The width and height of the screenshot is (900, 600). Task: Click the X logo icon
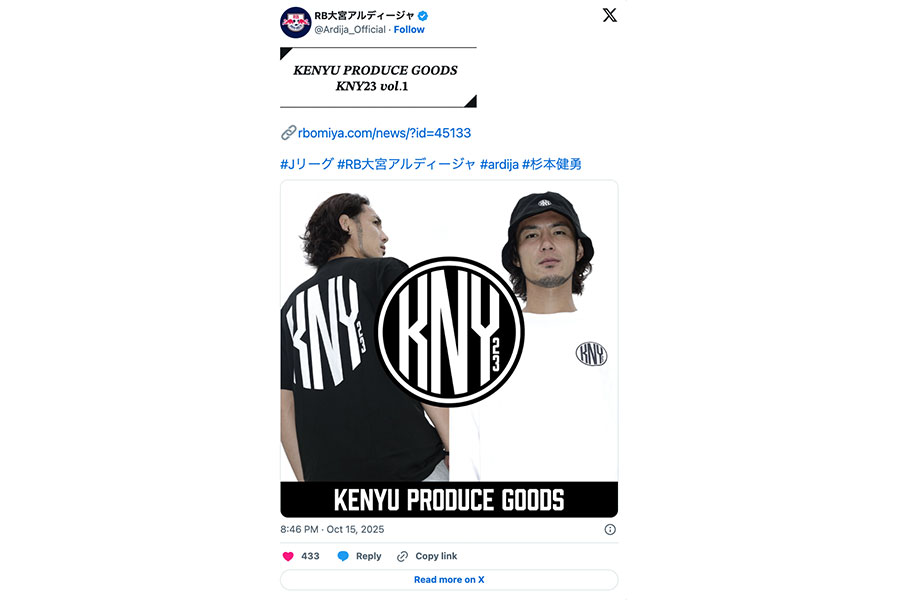coord(610,15)
